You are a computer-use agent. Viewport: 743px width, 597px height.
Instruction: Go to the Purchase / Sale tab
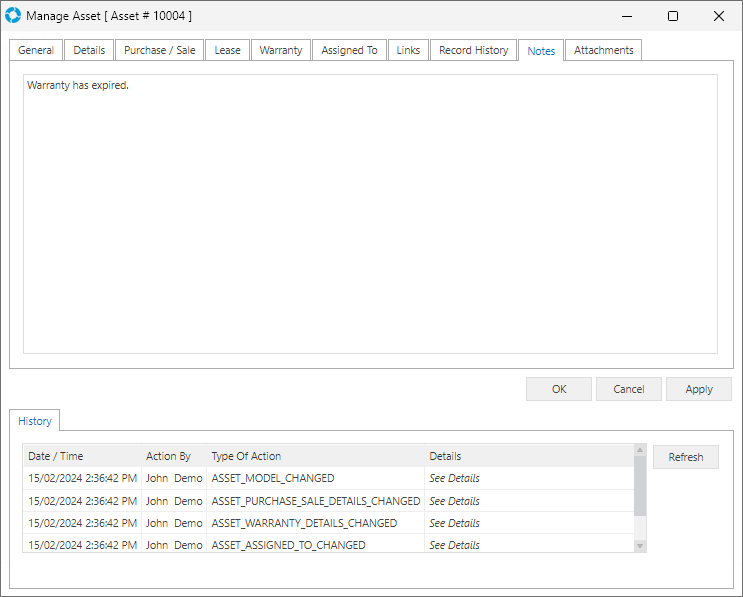pyautogui.click(x=159, y=50)
